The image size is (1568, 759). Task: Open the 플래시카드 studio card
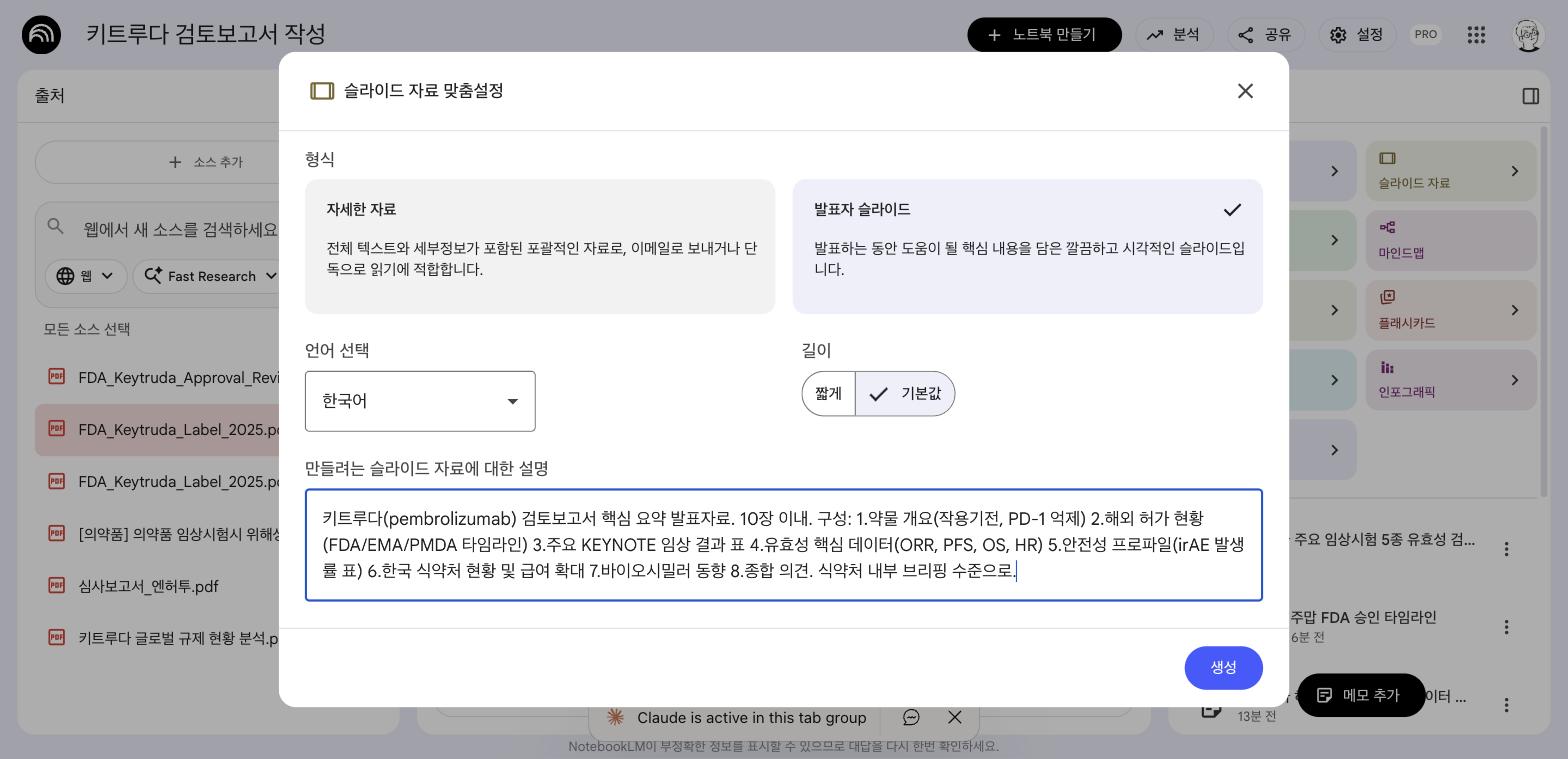1451,310
